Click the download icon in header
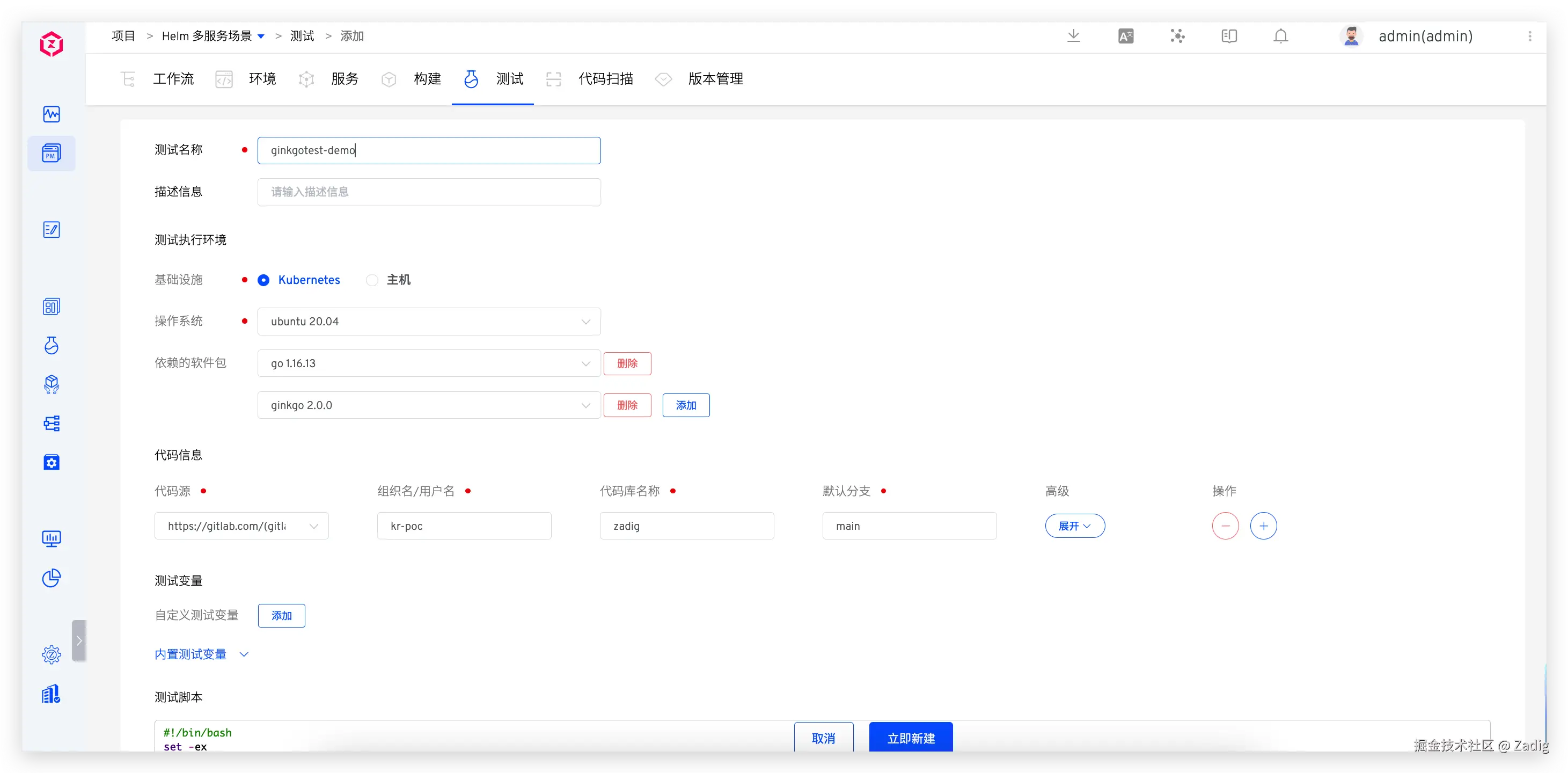Screen dimensions: 1568x773 (1074, 36)
